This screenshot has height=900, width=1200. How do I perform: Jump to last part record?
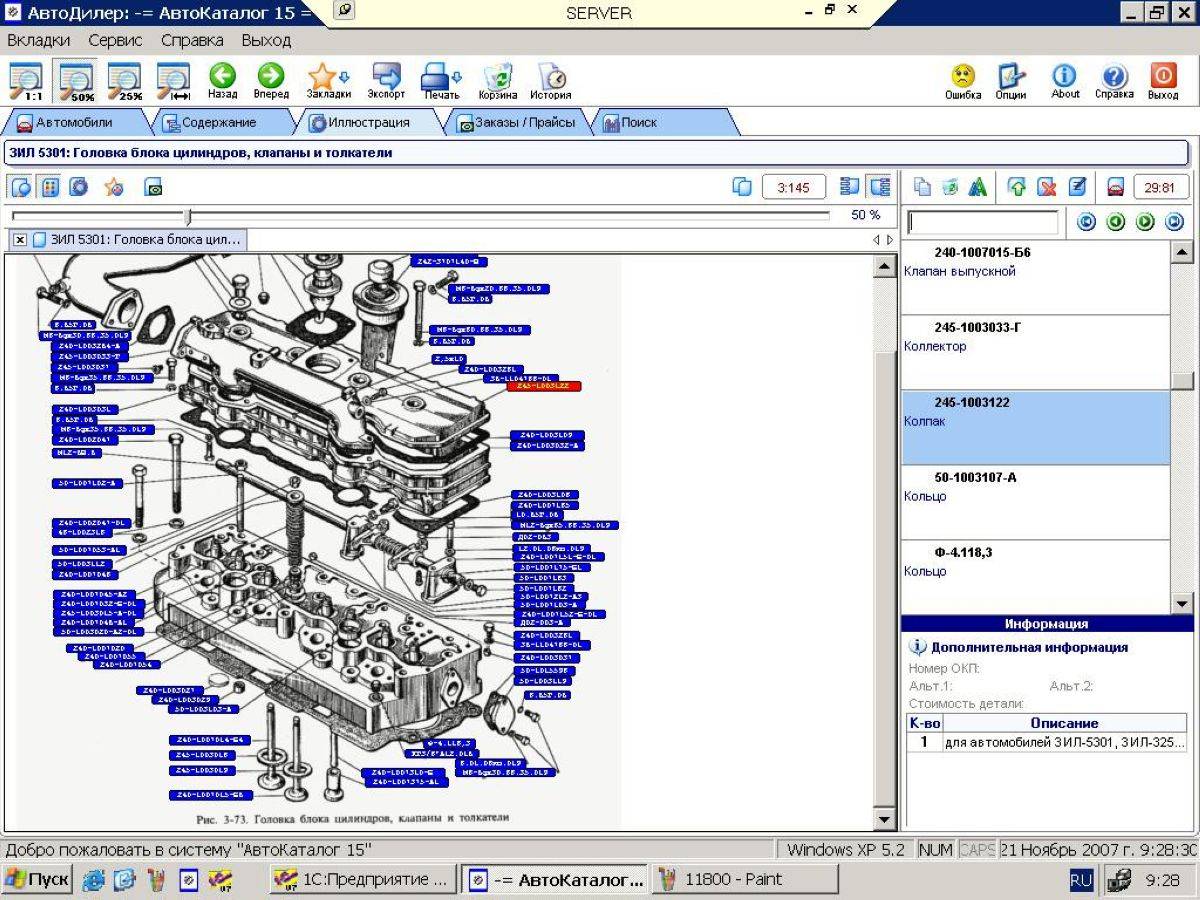tap(1175, 222)
